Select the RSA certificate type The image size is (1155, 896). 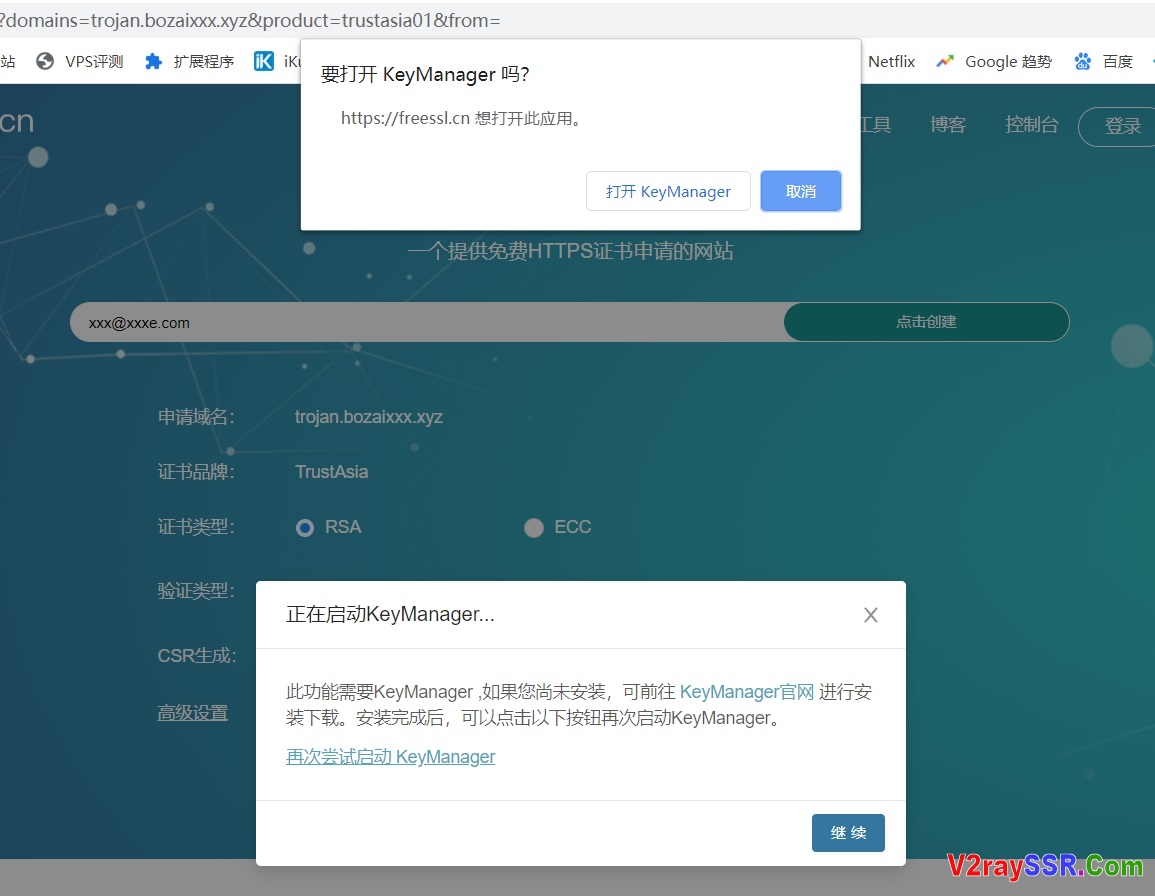304,527
